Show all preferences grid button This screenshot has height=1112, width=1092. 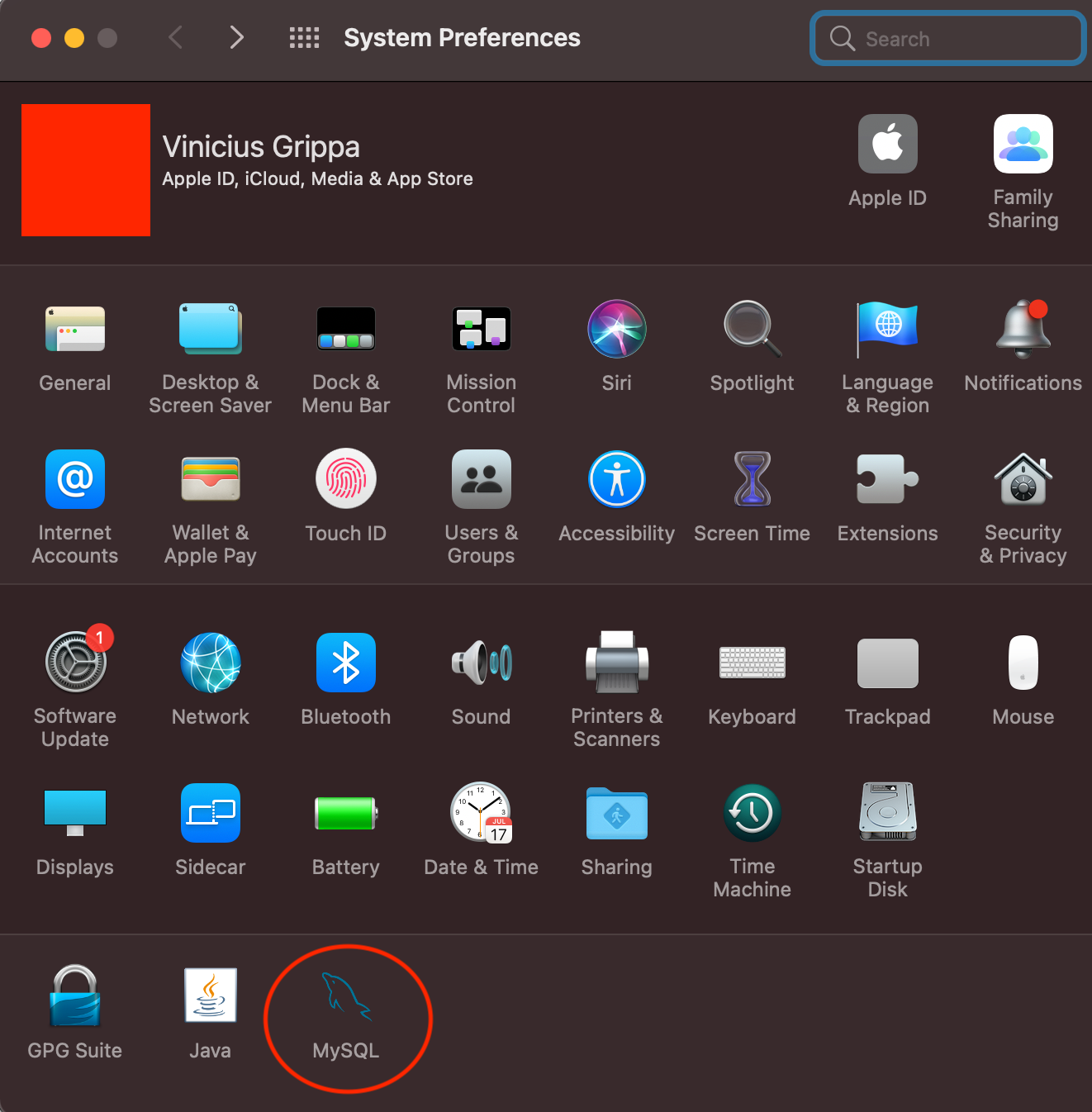pyautogui.click(x=304, y=37)
